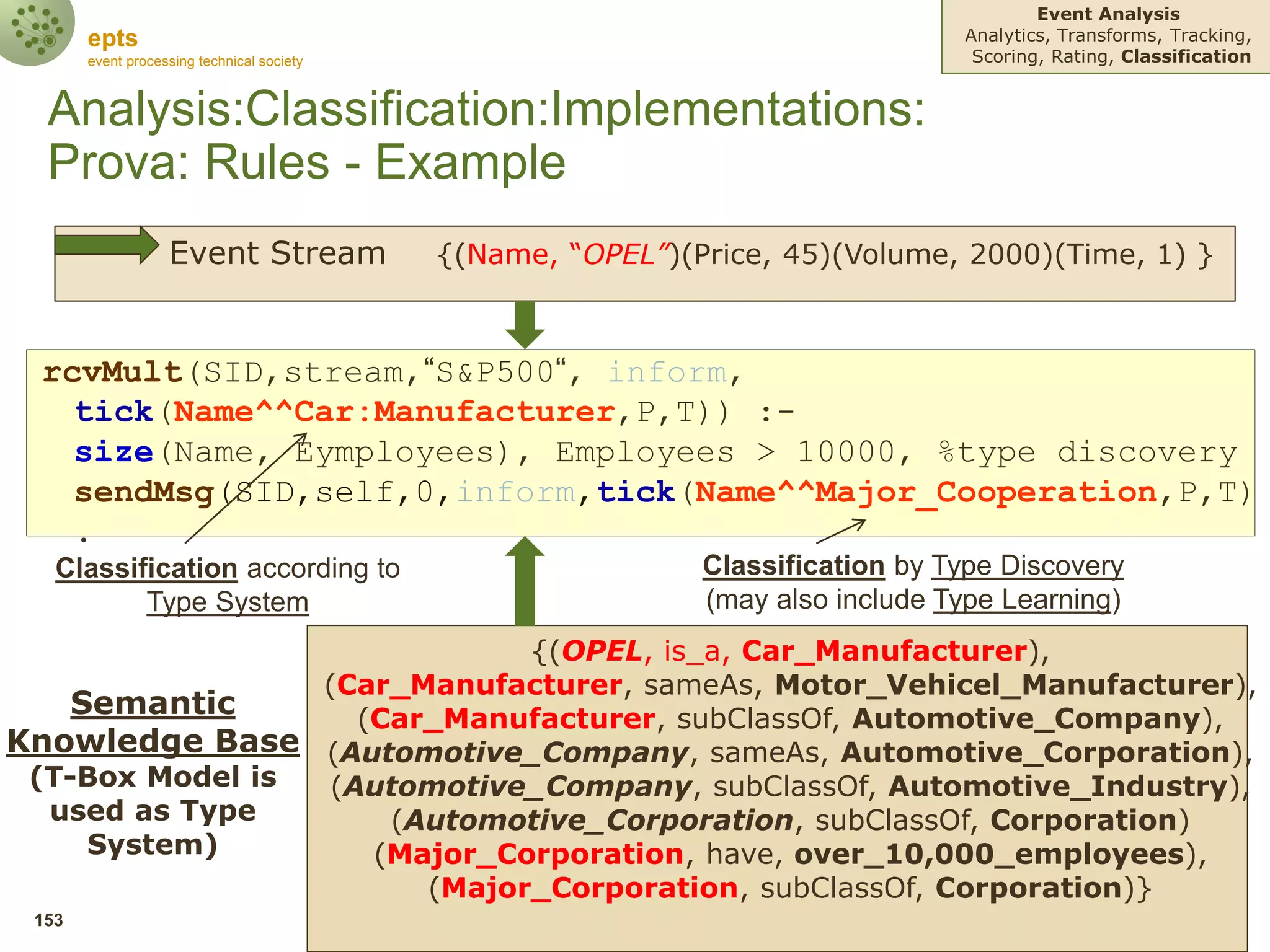Click the bold Classification word in header box
The width and height of the screenshot is (1270, 952).
tap(1186, 56)
